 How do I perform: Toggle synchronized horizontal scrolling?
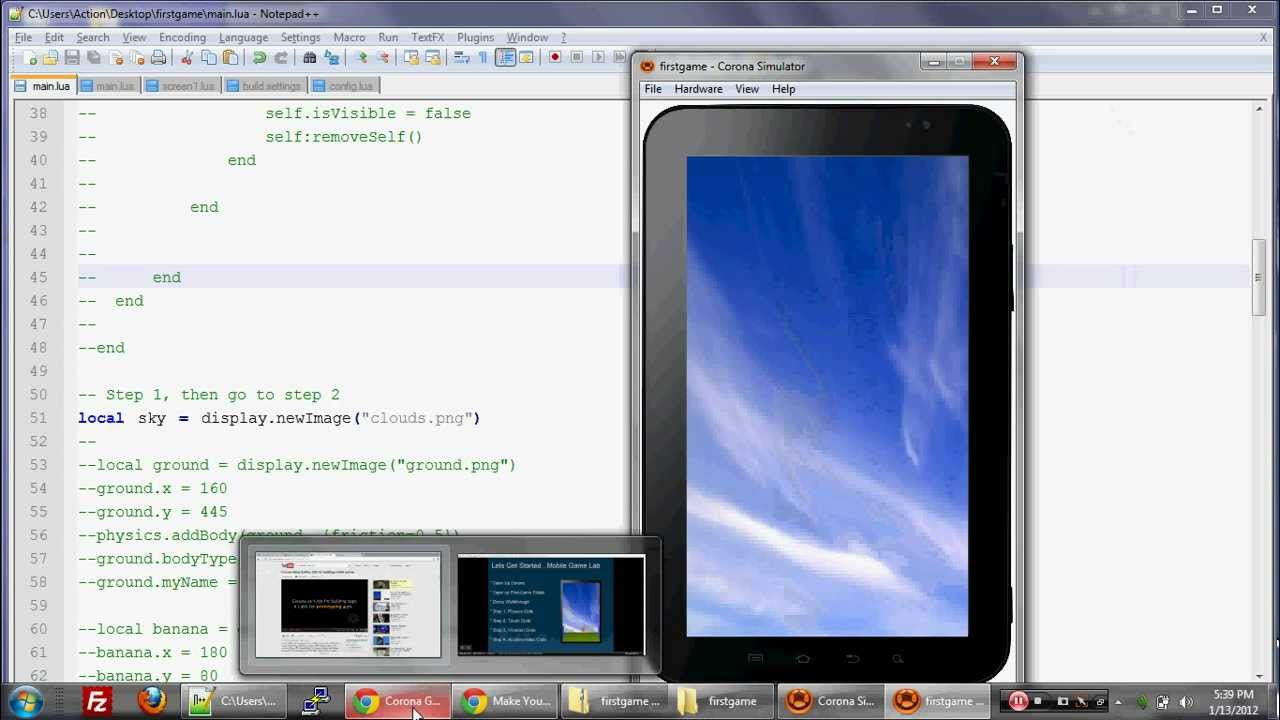(433, 58)
